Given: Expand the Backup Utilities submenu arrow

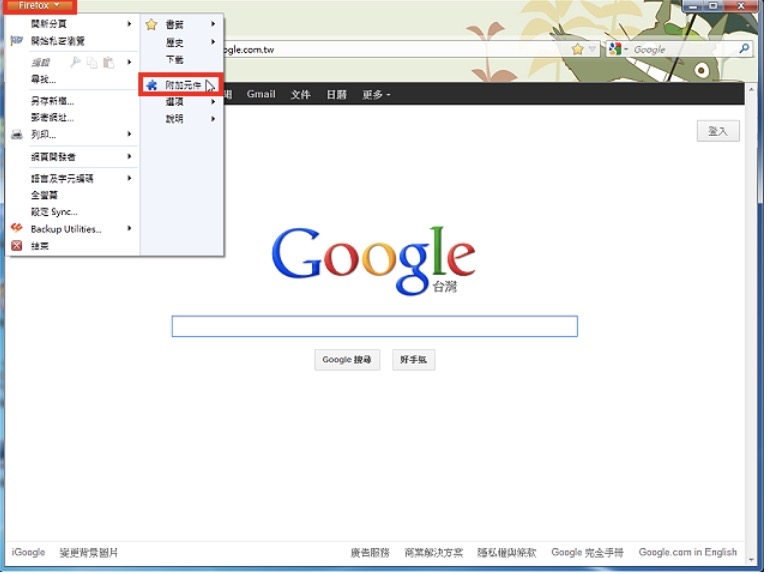Looking at the screenshot, I should coord(129,228).
